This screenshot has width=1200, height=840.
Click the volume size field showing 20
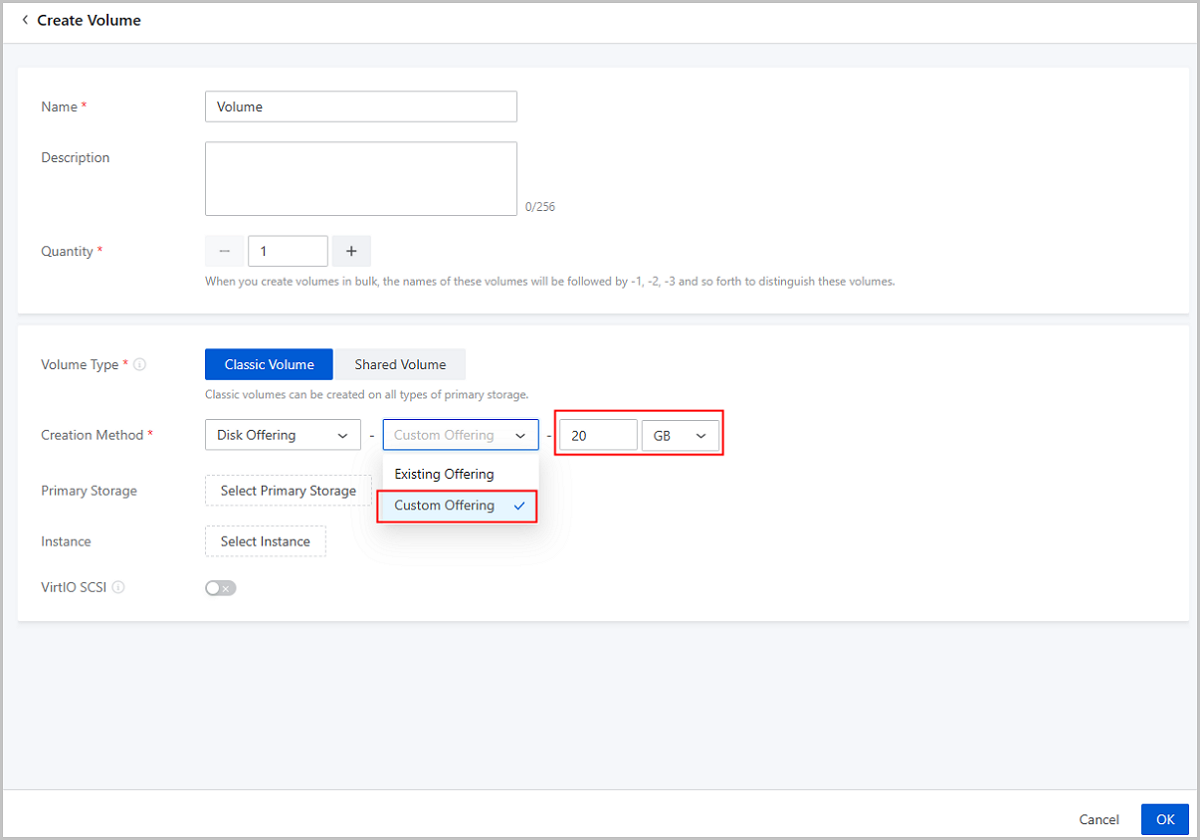(x=598, y=435)
